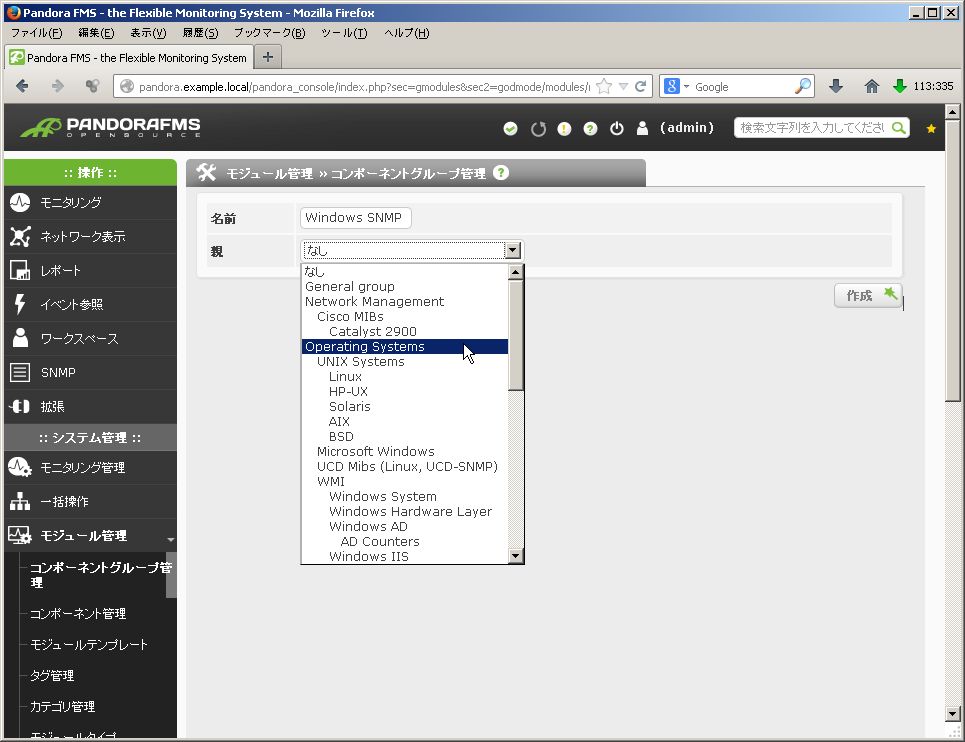Open 拡張 section in sidebar
Screen dimensions: 965x742
coord(90,406)
